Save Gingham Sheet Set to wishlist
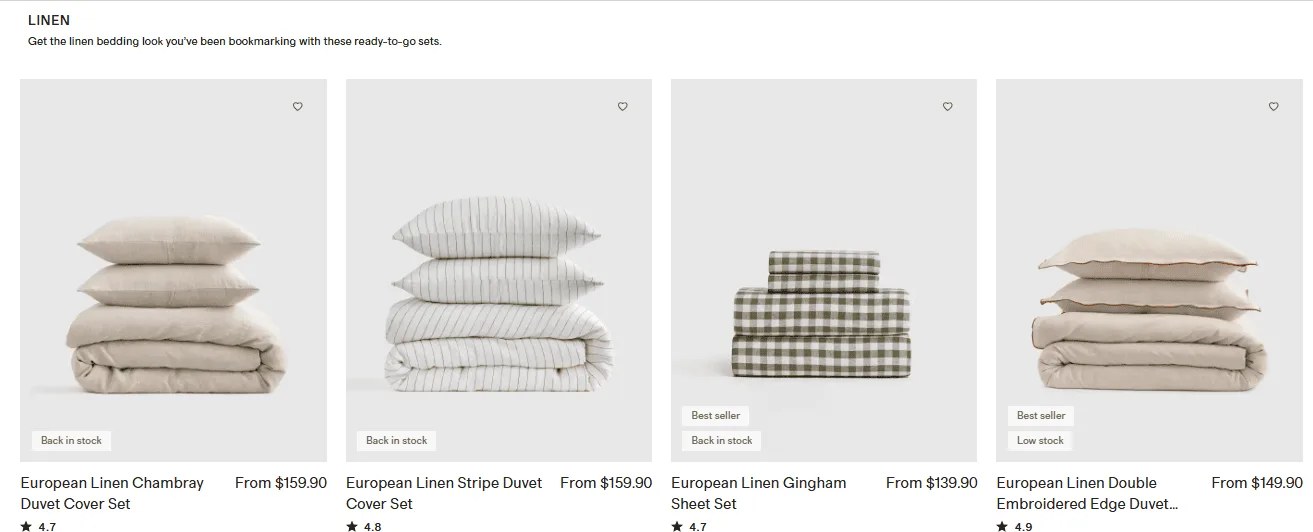Screen dimensions: 1313x532 (948, 107)
